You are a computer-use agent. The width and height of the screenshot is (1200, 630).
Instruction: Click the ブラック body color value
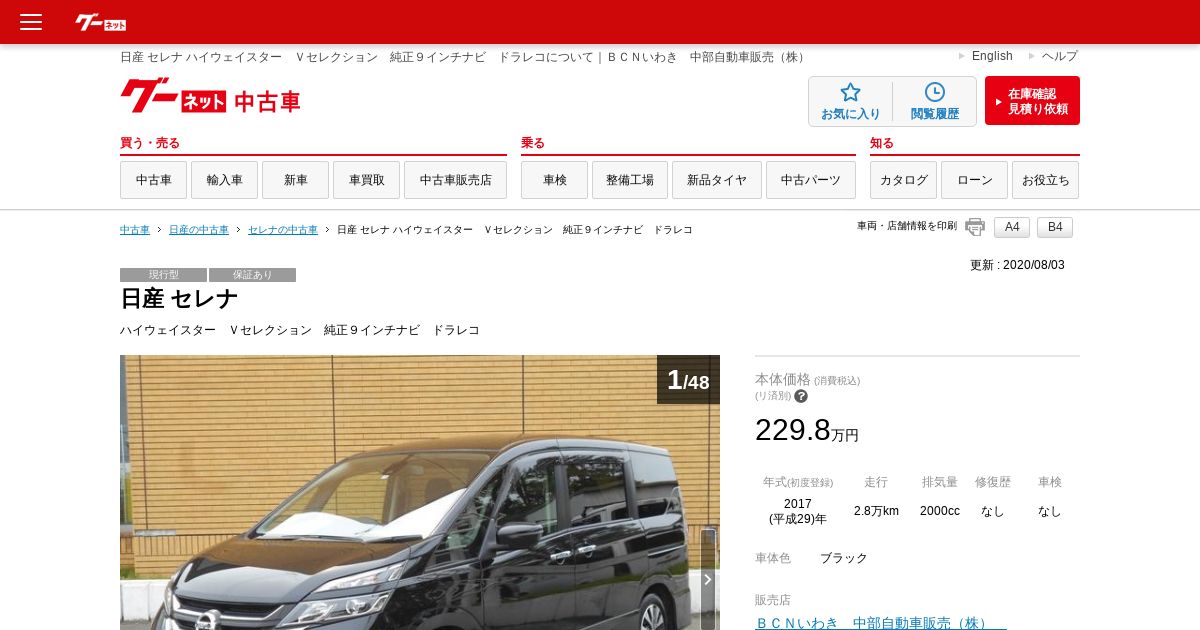coord(844,558)
